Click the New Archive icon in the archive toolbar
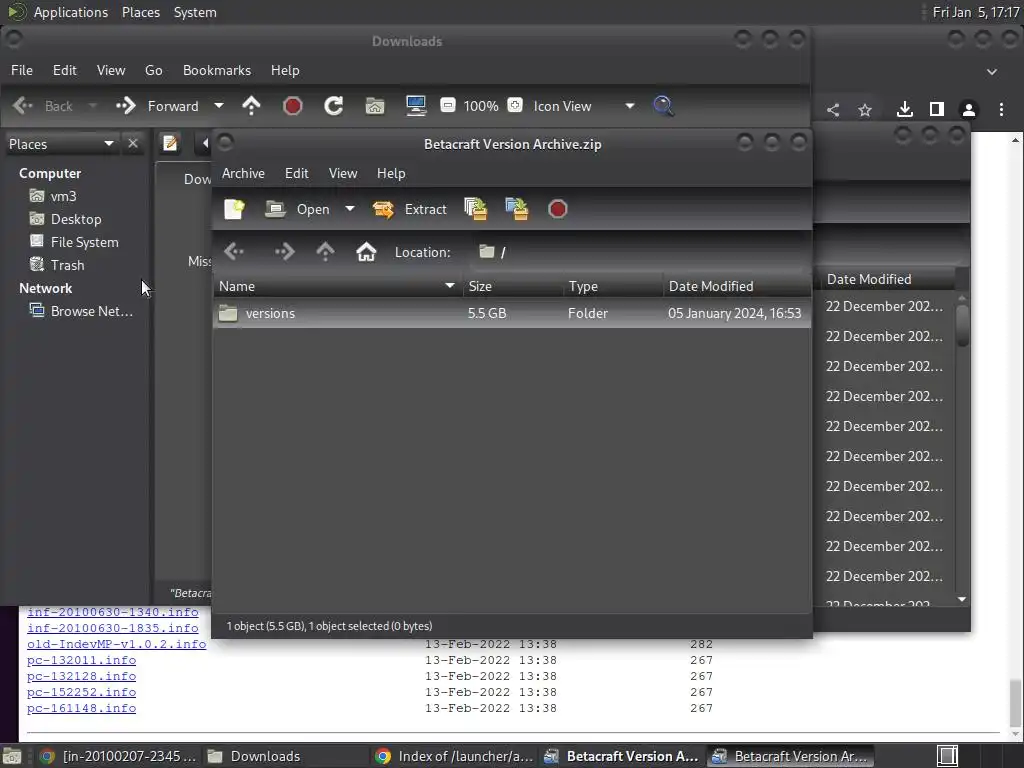This screenshot has height=768, width=1024. pos(234,209)
